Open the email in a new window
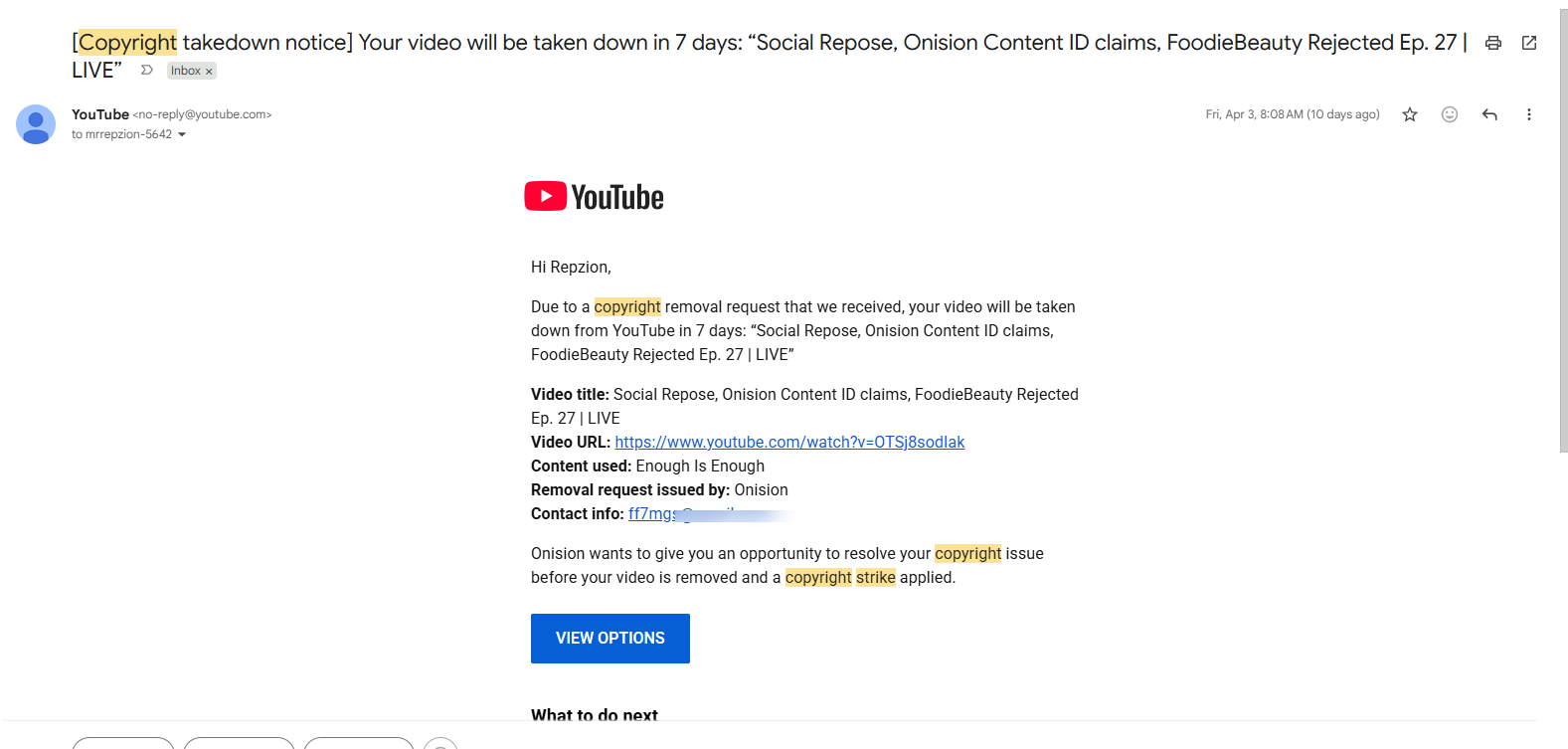Viewport: 1568px width, 749px height. coord(1529,43)
